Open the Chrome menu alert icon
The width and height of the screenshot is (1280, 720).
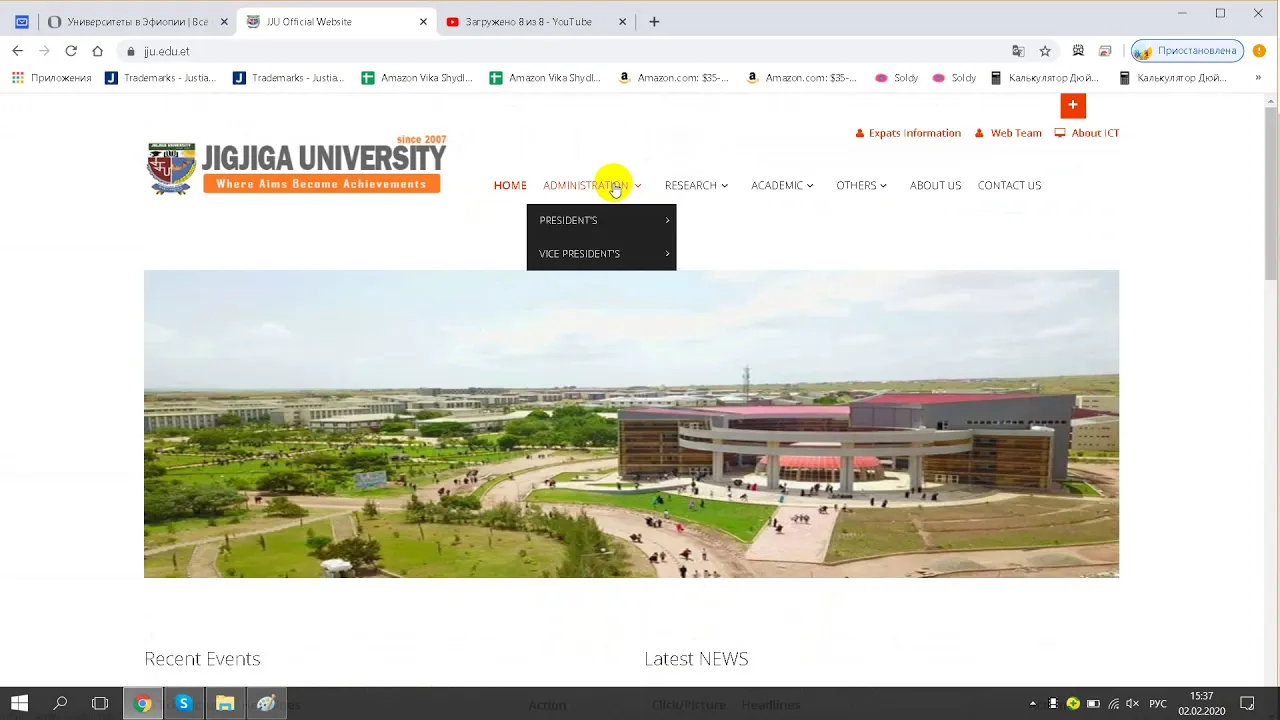click(x=1260, y=51)
